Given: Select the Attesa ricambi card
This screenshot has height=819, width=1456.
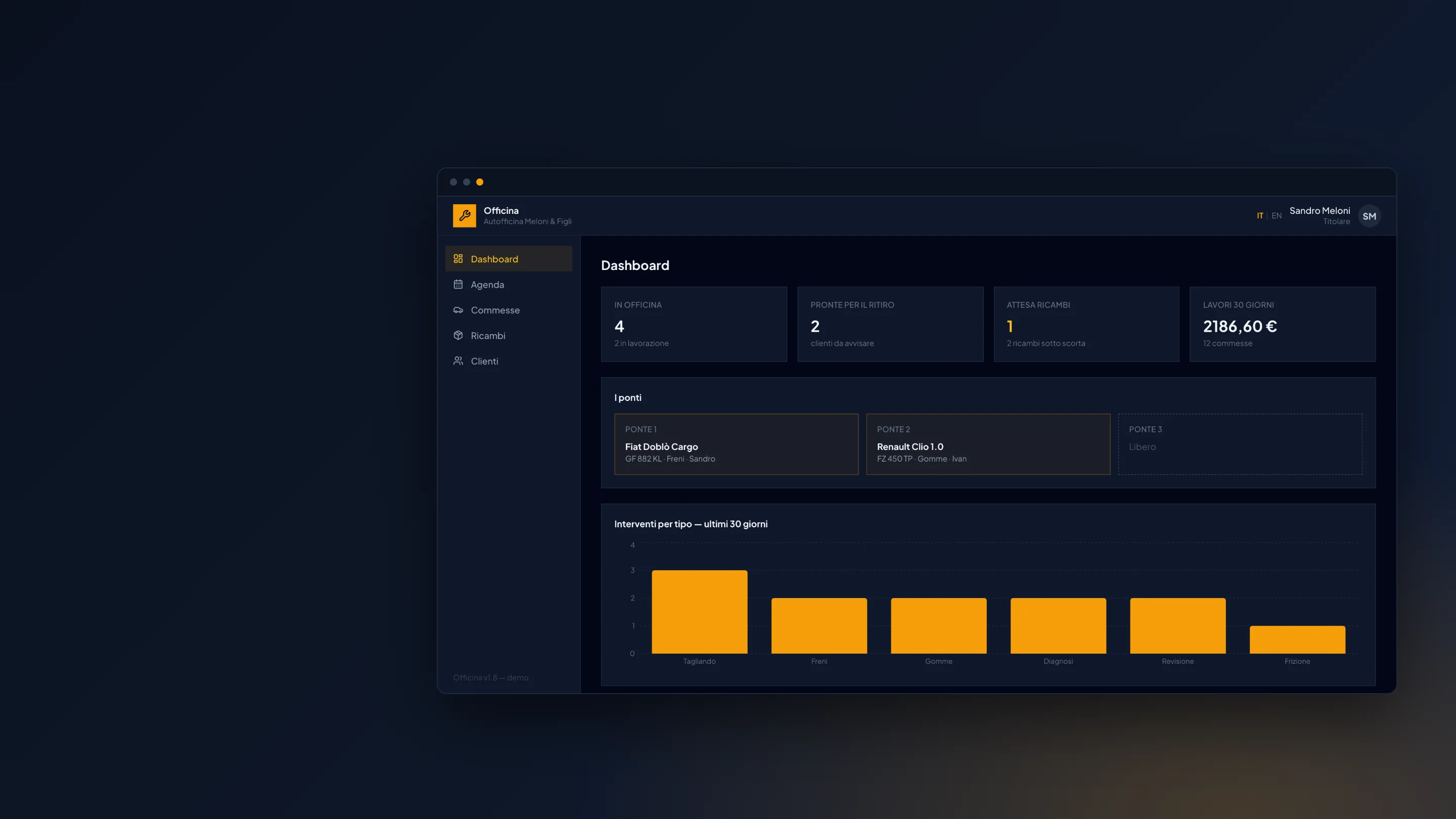Looking at the screenshot, I should pos(1086,324).
